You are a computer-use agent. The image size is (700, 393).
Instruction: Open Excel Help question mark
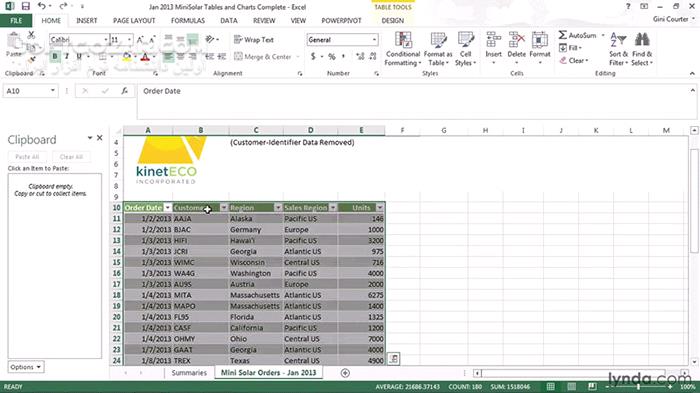pyautogui.click(x=628, y=6)
